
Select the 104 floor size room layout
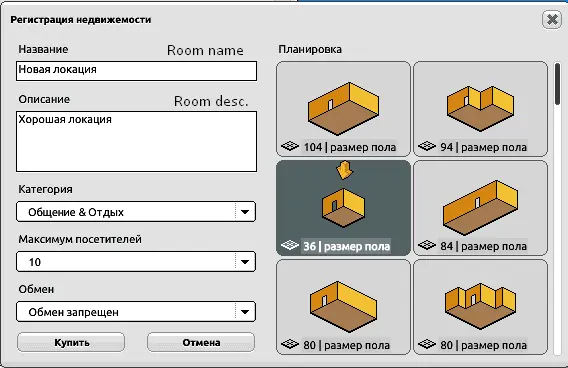pos(343,109)
